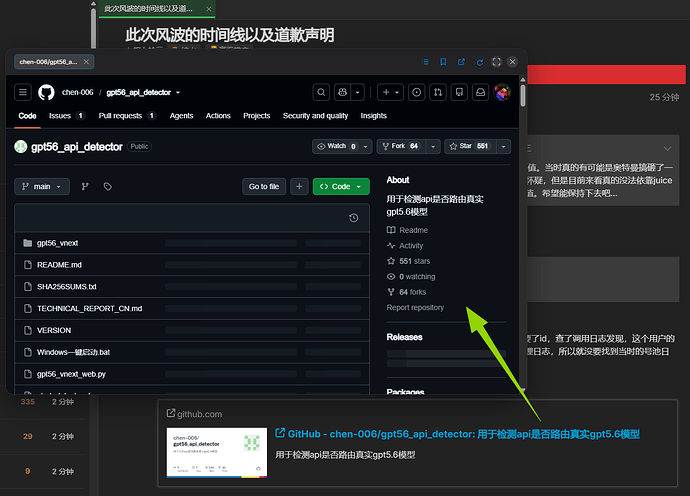
Task: Click the GitHub octocat logo
Action: (x=46, y=92)
